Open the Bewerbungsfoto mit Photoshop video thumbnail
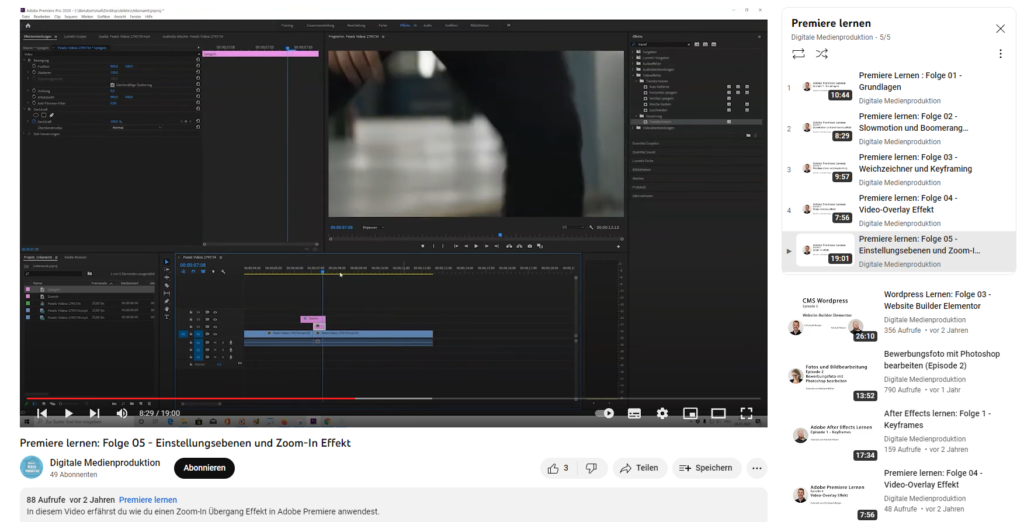The image size is (1024, 522). coord(829,380)
